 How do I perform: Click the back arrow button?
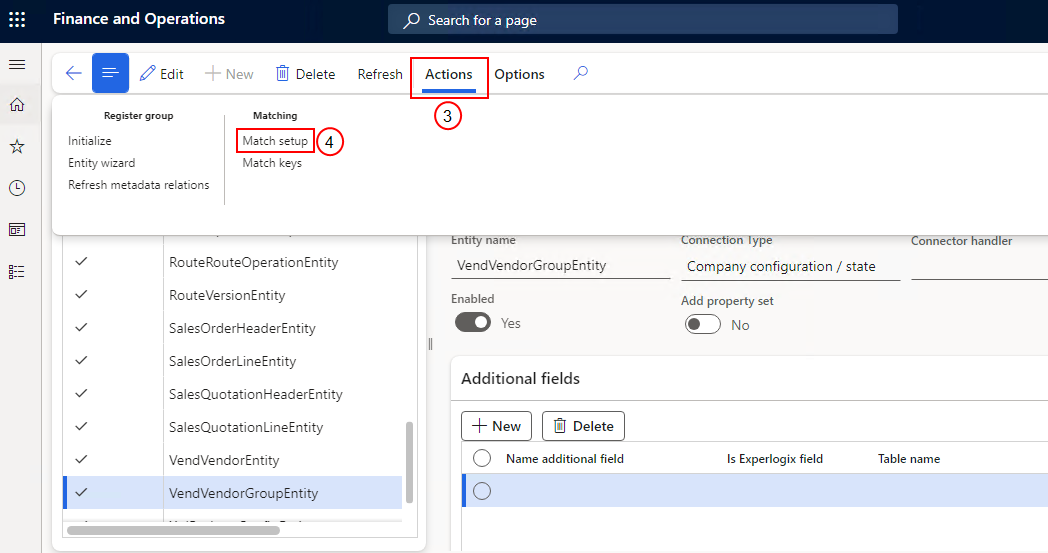(x=74, y=73)
